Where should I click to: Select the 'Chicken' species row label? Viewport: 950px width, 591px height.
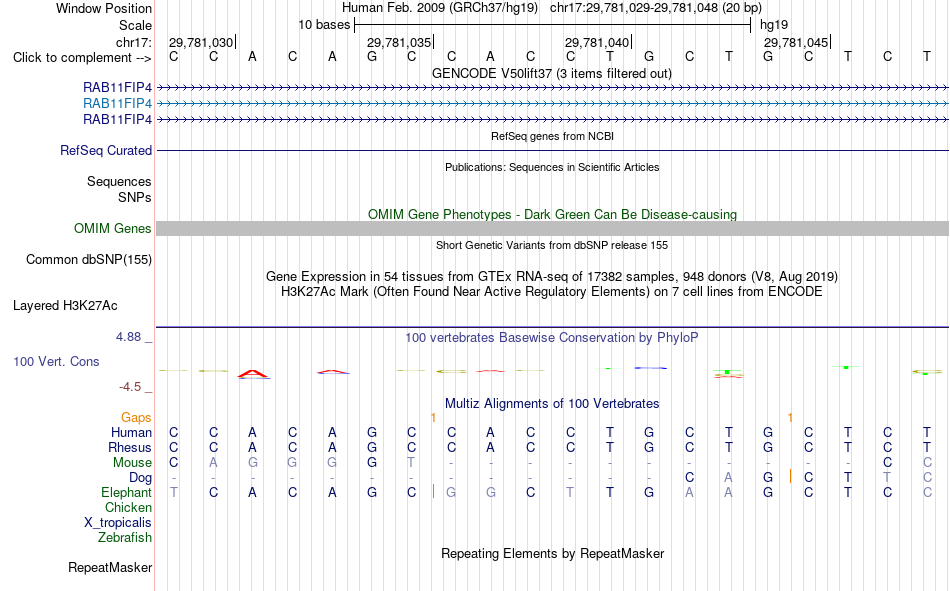pyautogui.click(x=128, y=507)
